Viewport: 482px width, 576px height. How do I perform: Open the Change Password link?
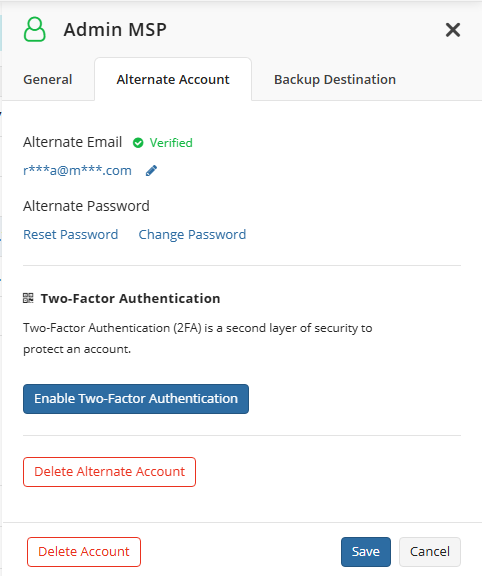tap(192, 234)
